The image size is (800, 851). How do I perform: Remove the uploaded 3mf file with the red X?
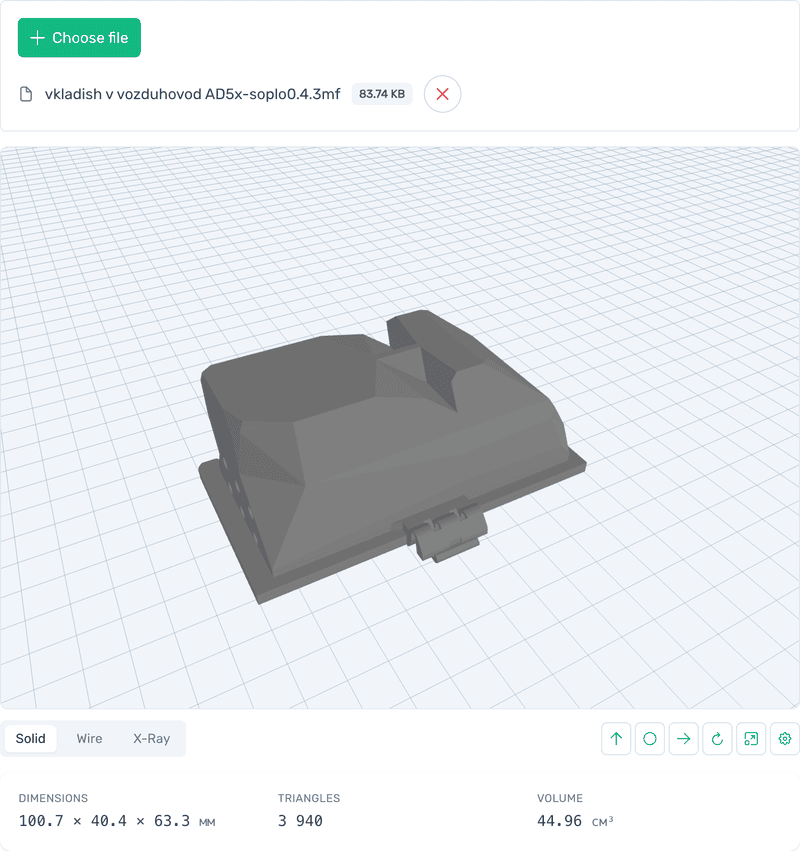(442, 94)
